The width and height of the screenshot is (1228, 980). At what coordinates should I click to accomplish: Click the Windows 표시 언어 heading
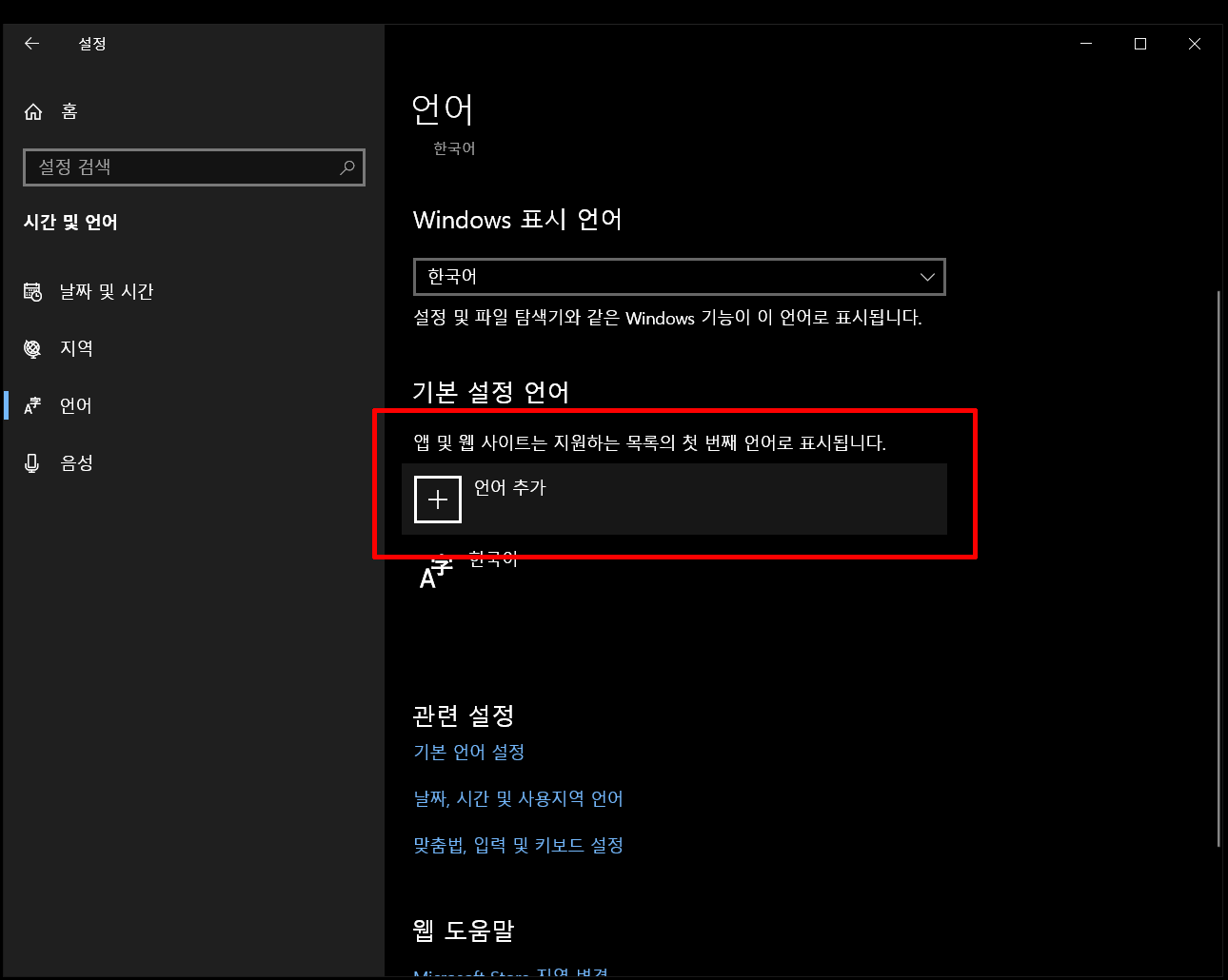pos(518,220)
